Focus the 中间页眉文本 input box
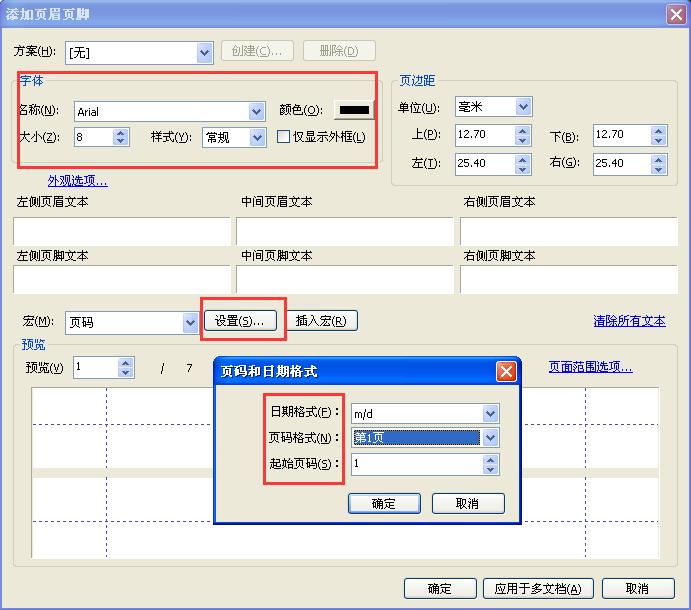The image size is (691, 610). (x=345, y=231)
